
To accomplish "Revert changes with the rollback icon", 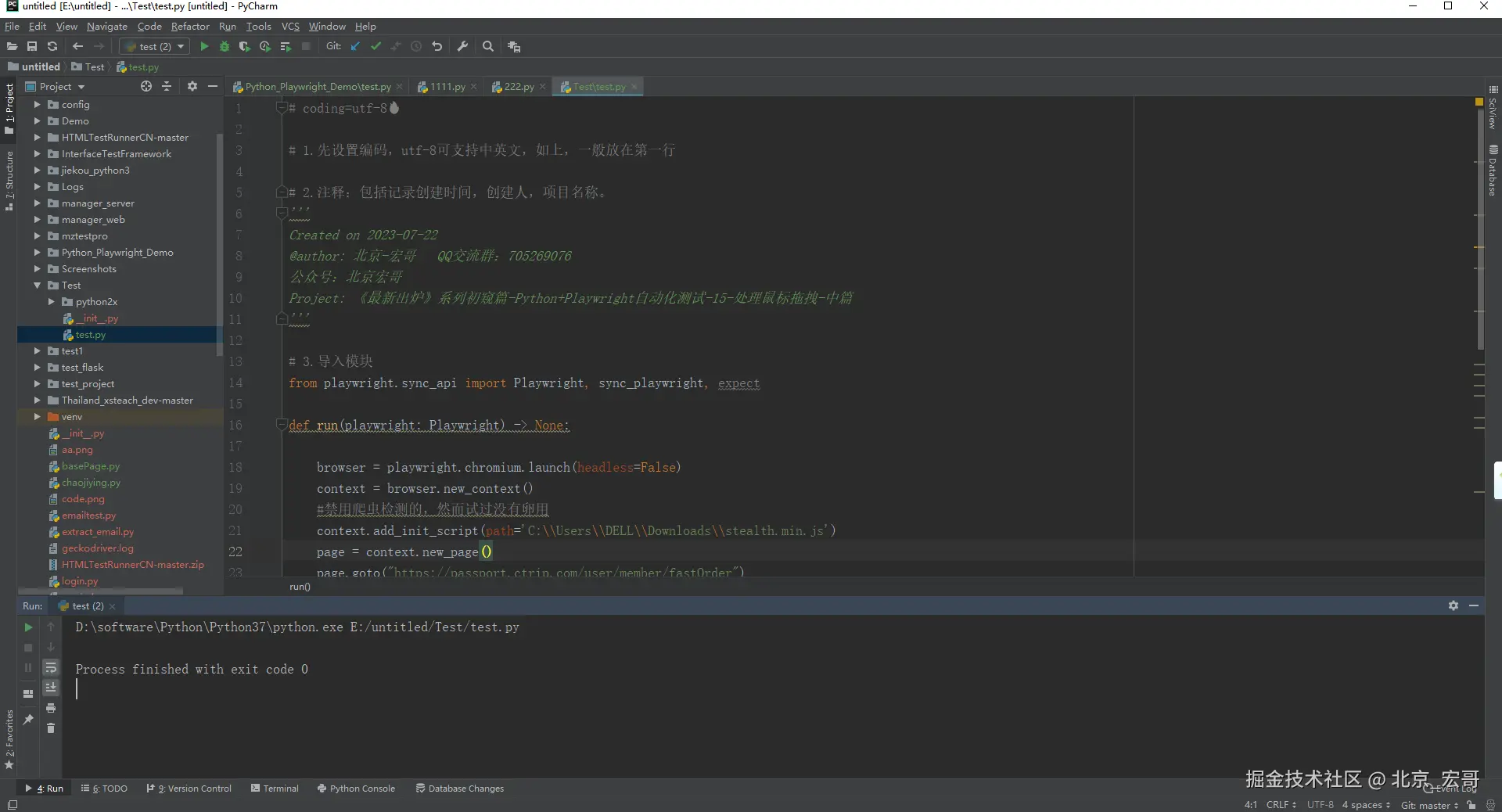I will click(x=437, y=47).
